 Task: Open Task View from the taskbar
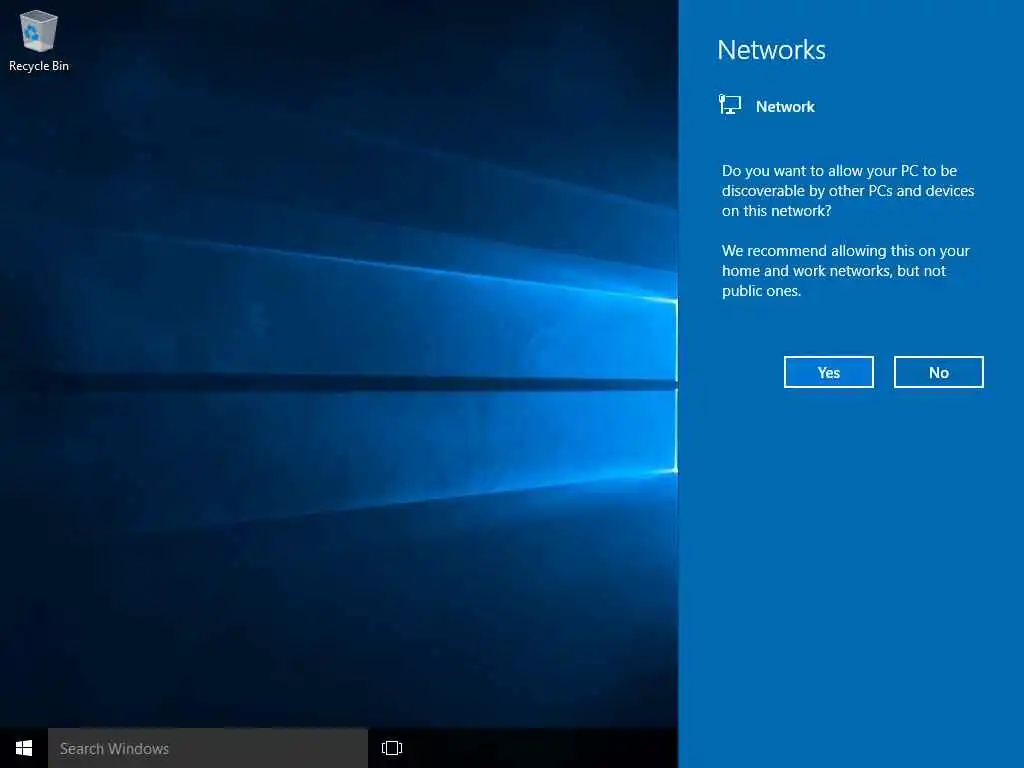click(392, 748)
